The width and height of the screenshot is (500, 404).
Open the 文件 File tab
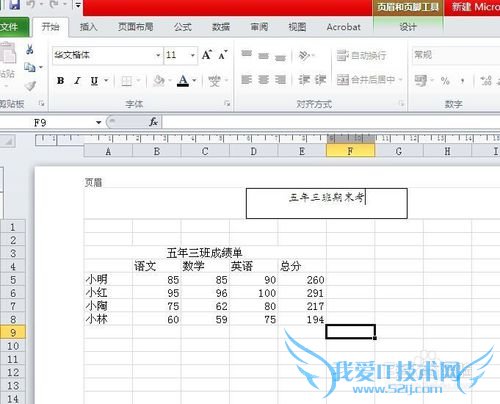click(x=13, y=27)
